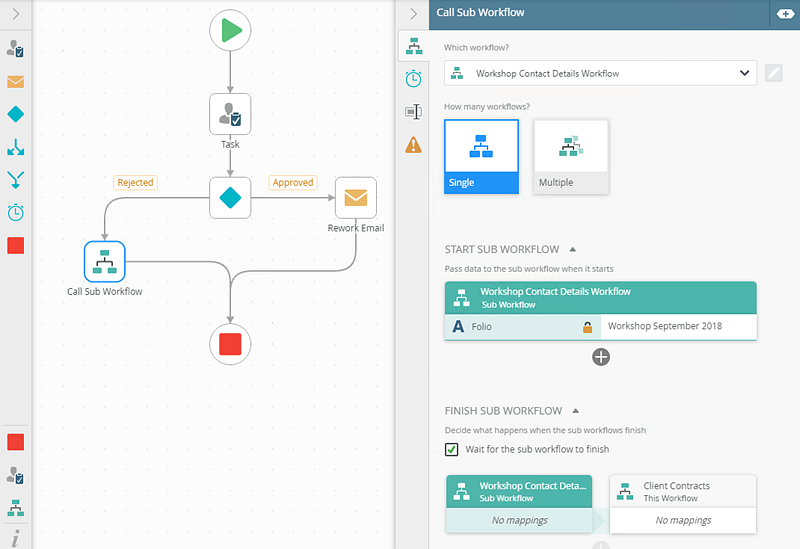
Task: Click the Rejected outcome label
Action: tap(135, 182)
